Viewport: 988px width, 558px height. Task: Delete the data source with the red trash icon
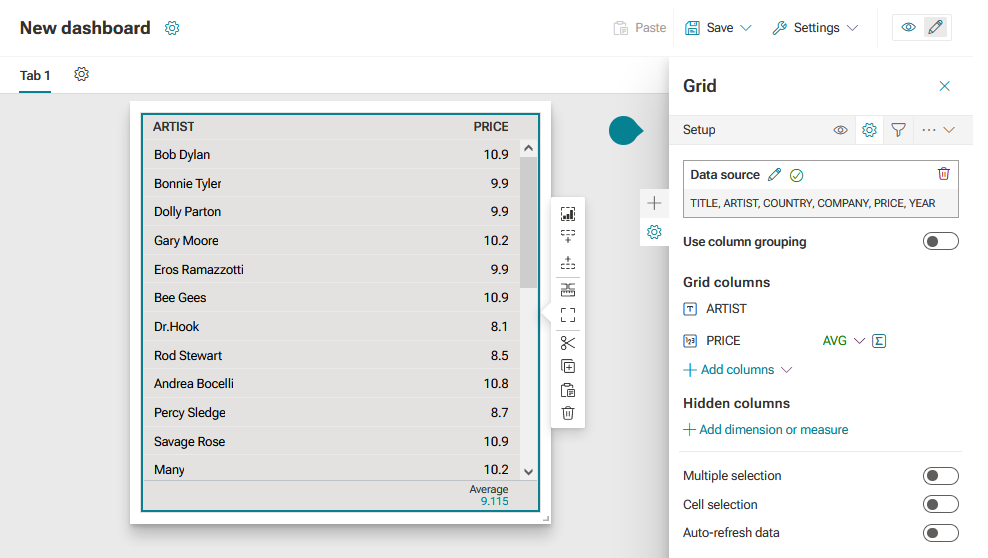[943, 174]
